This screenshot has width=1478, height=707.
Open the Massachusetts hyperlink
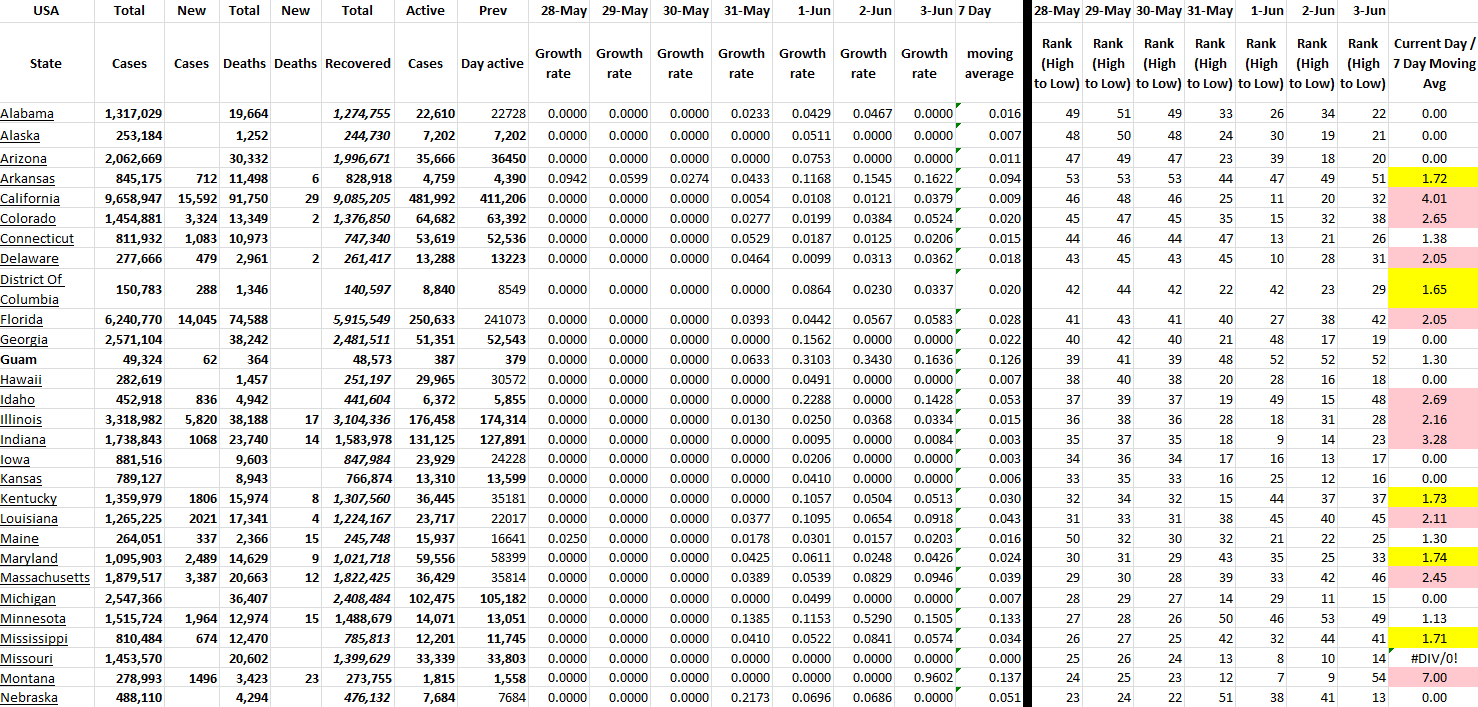pos(45,578)
